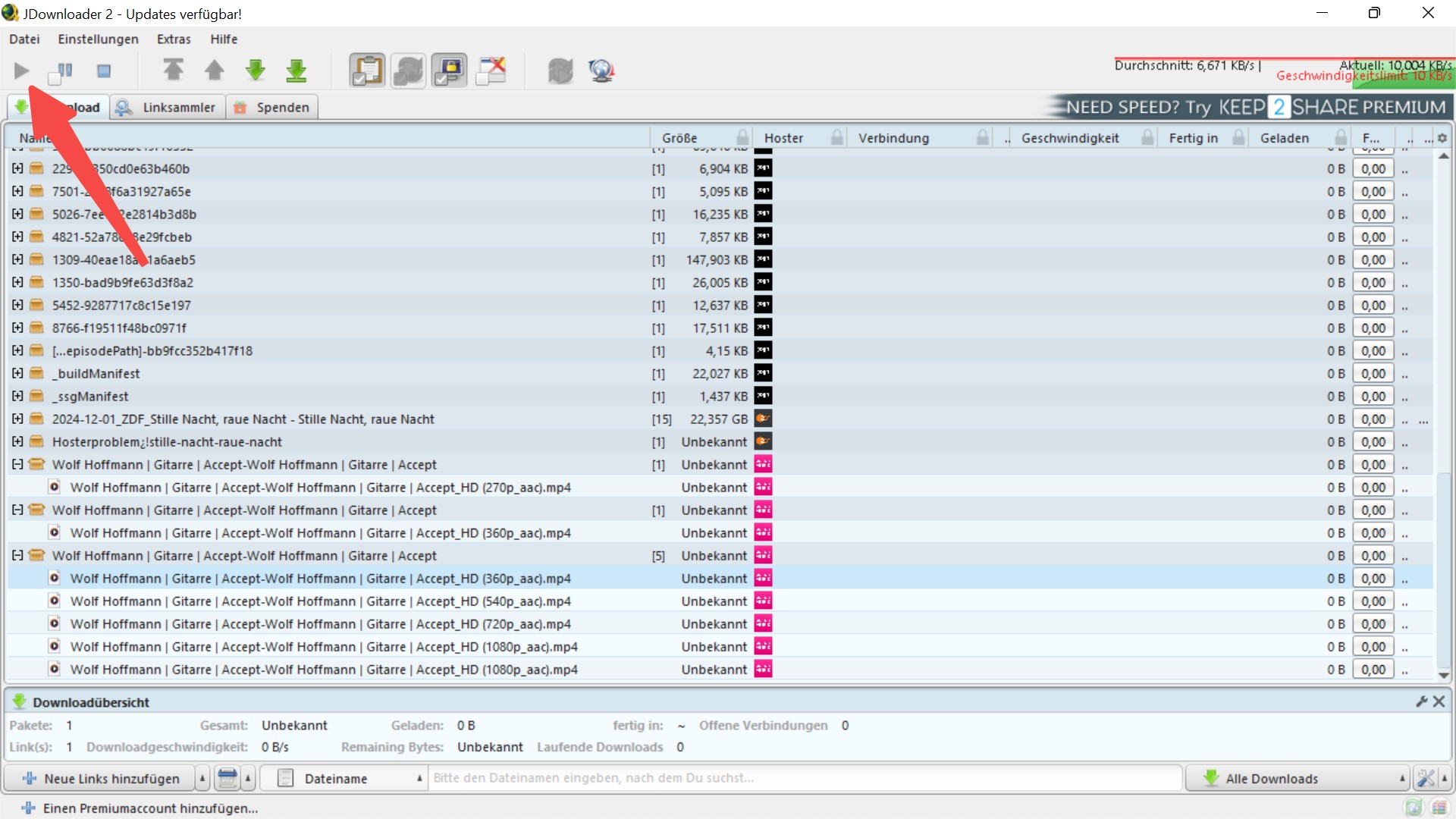
Task: Move selection to top with gray arrow
Action: tap(174, 71)
